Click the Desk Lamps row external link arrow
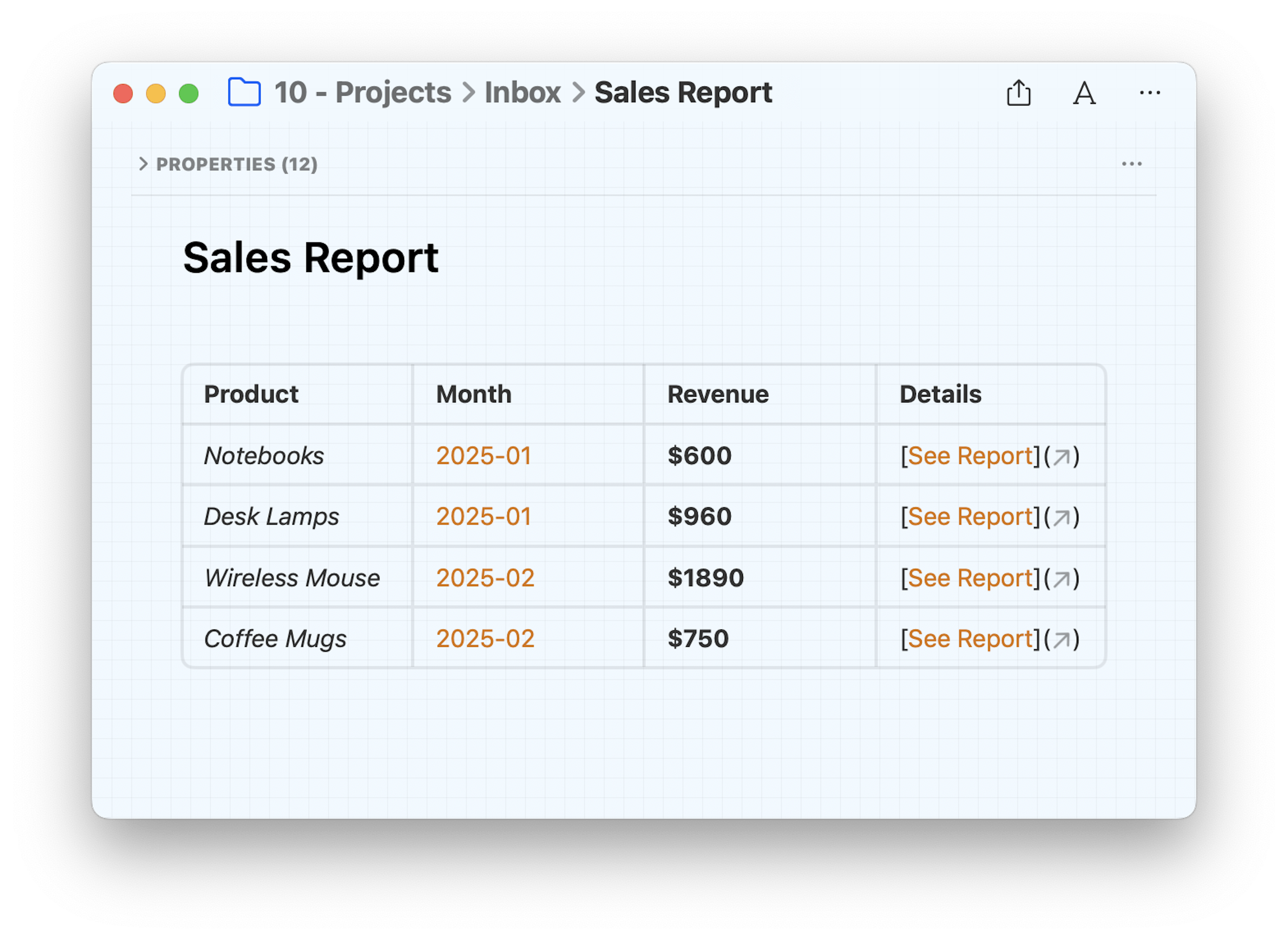Viewport: 1288px width, 940px height. [1061, 518]
